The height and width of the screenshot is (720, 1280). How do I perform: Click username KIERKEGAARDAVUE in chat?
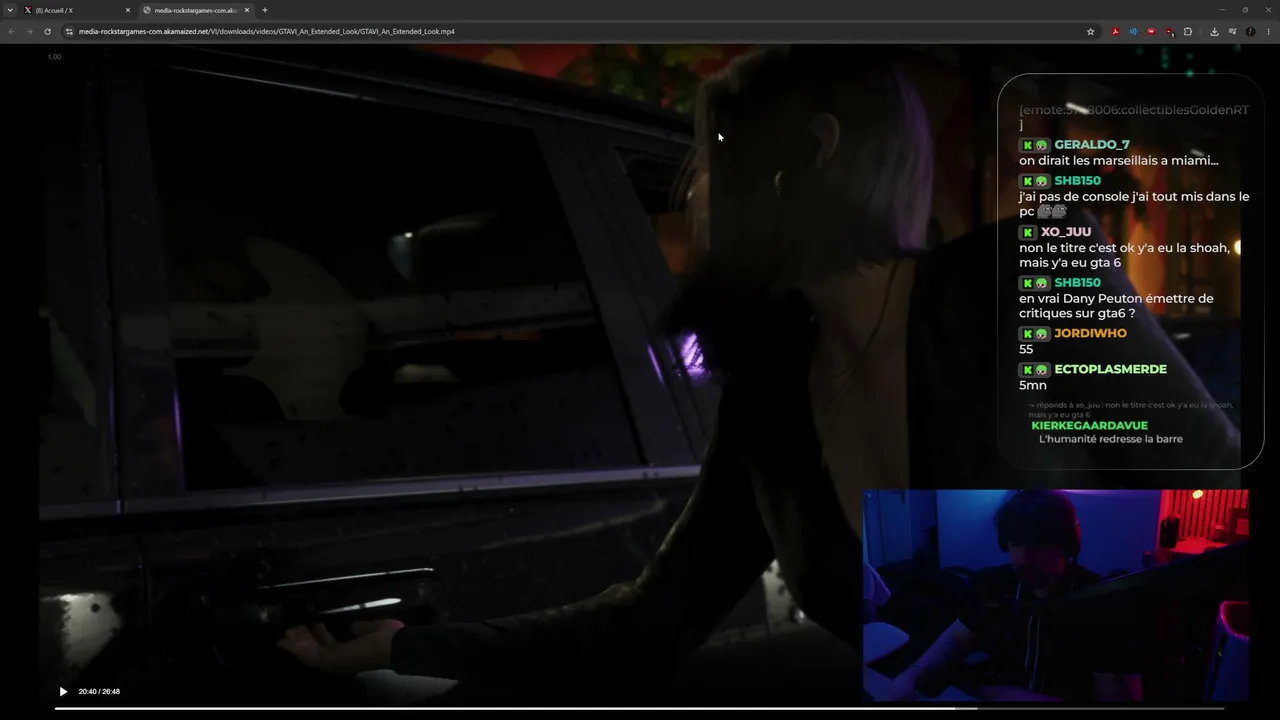(x=1089, y=426)
